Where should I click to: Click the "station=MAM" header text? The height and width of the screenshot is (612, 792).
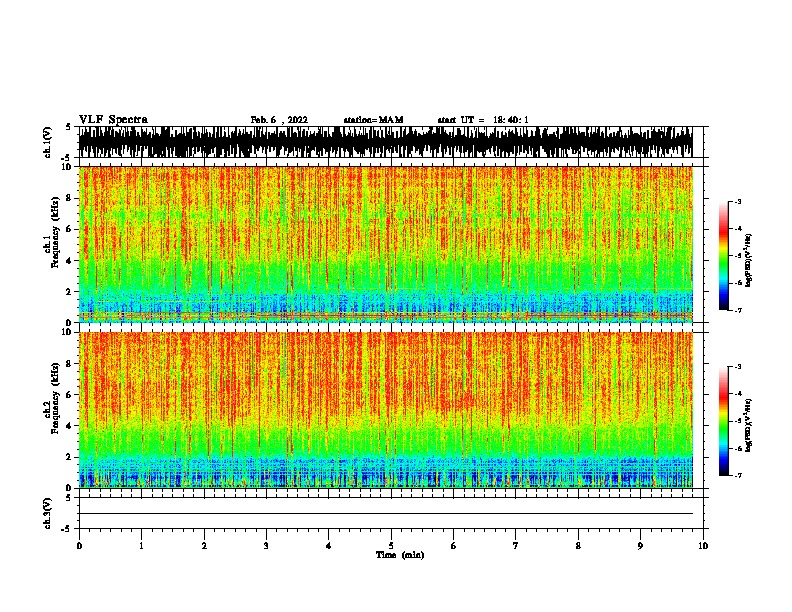373,120
